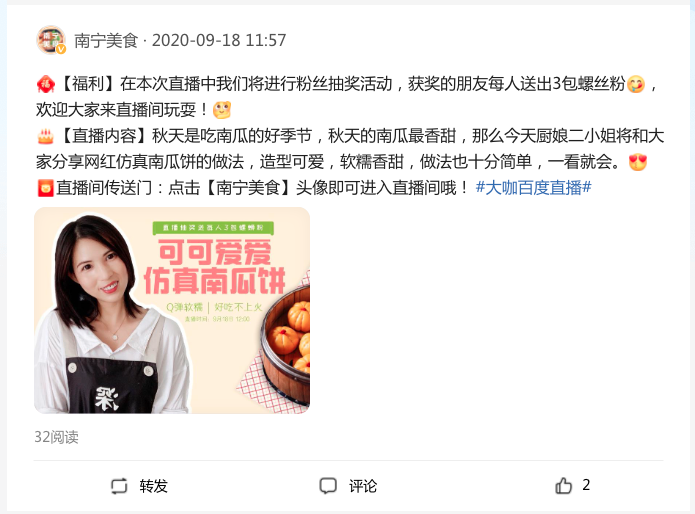695x514 pixels.
Task: Click the smiling emoji after 直播间玩耍
Action: click(222, 110)
